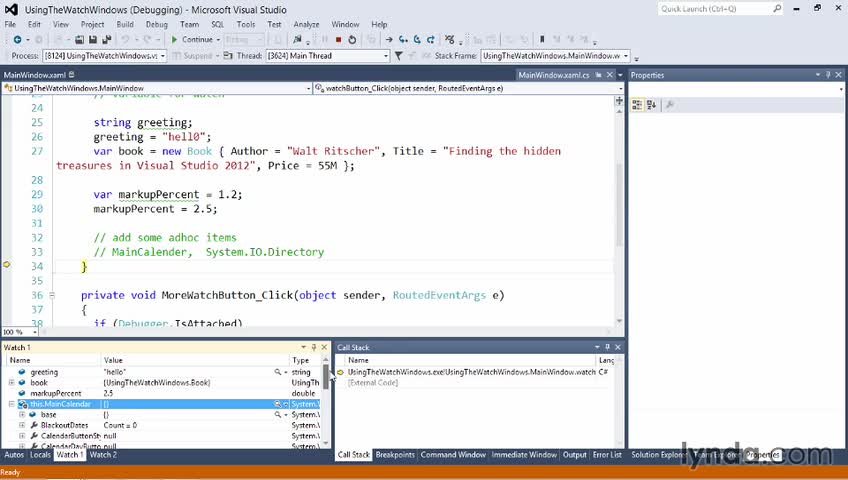Stop debugging with the red square icon
The image size is (848, 480).
339,39
